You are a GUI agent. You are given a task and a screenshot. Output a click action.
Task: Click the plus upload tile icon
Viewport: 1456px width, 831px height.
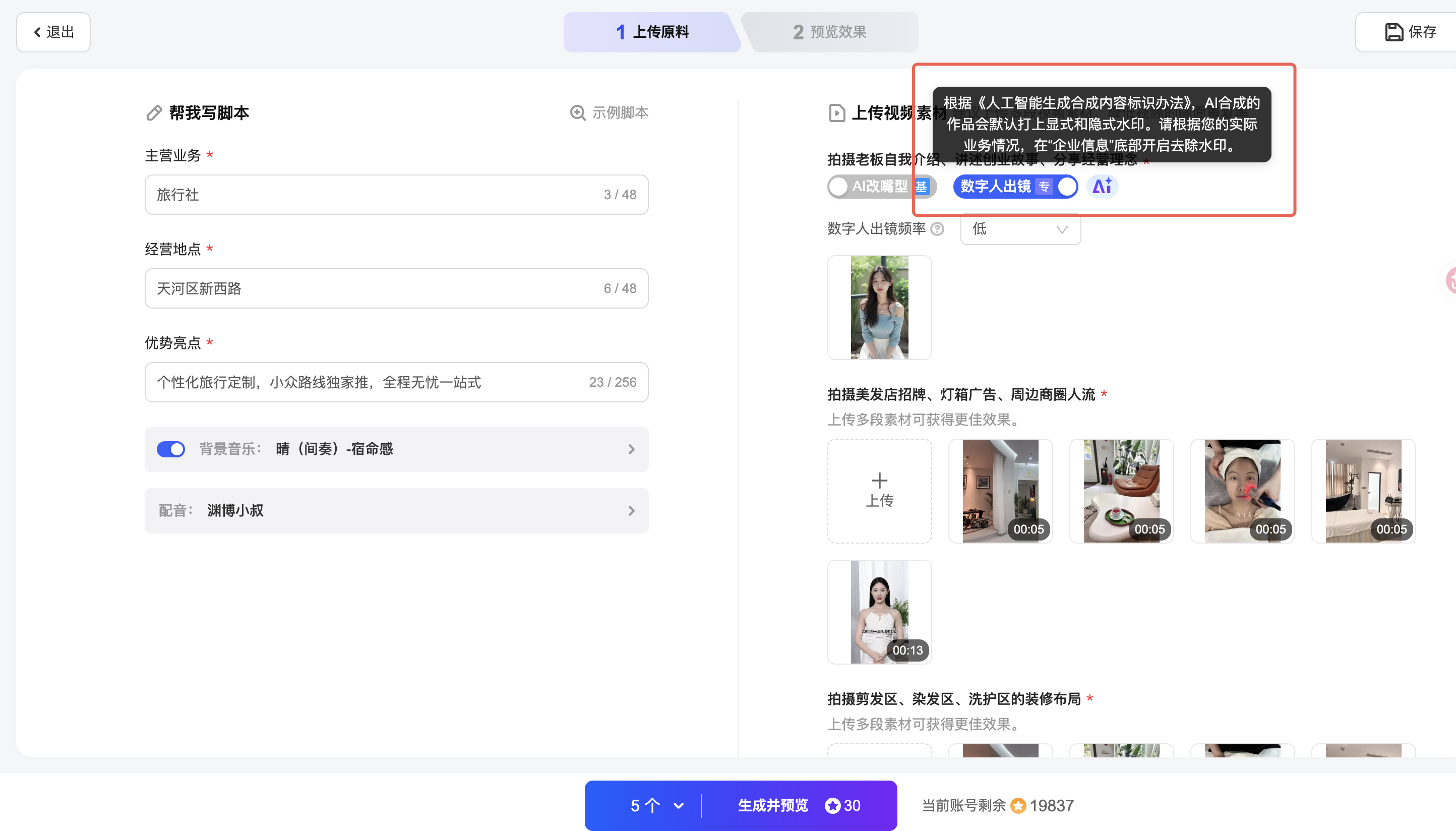point(879,481)
